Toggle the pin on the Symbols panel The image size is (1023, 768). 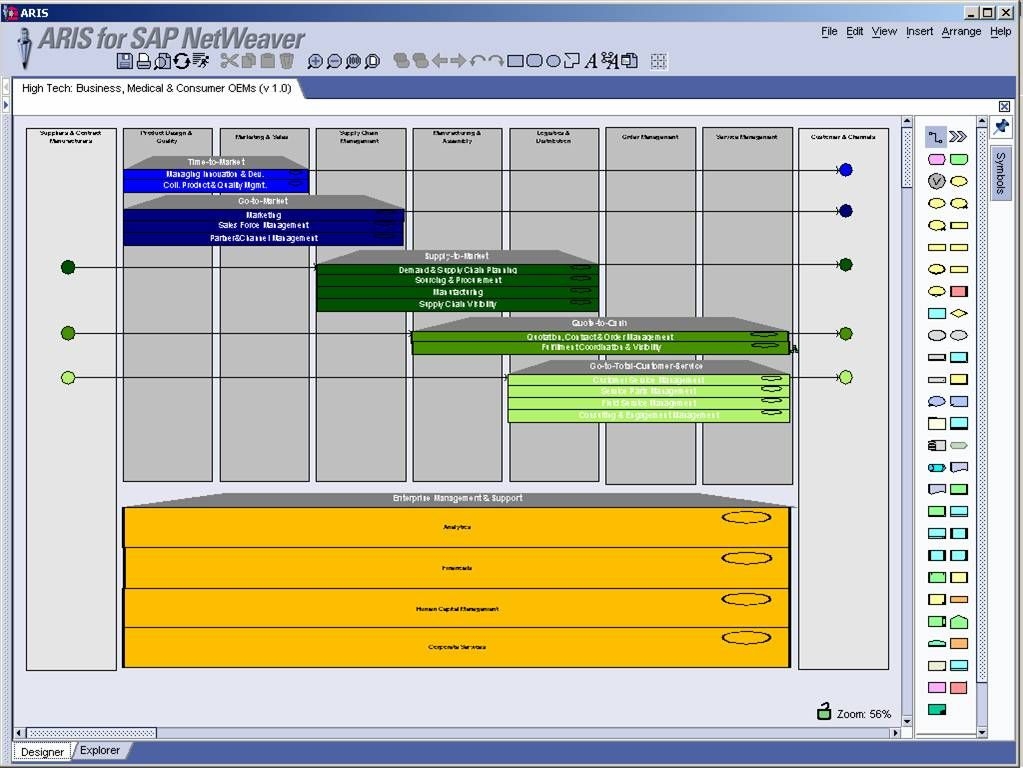click(1001, 126)
